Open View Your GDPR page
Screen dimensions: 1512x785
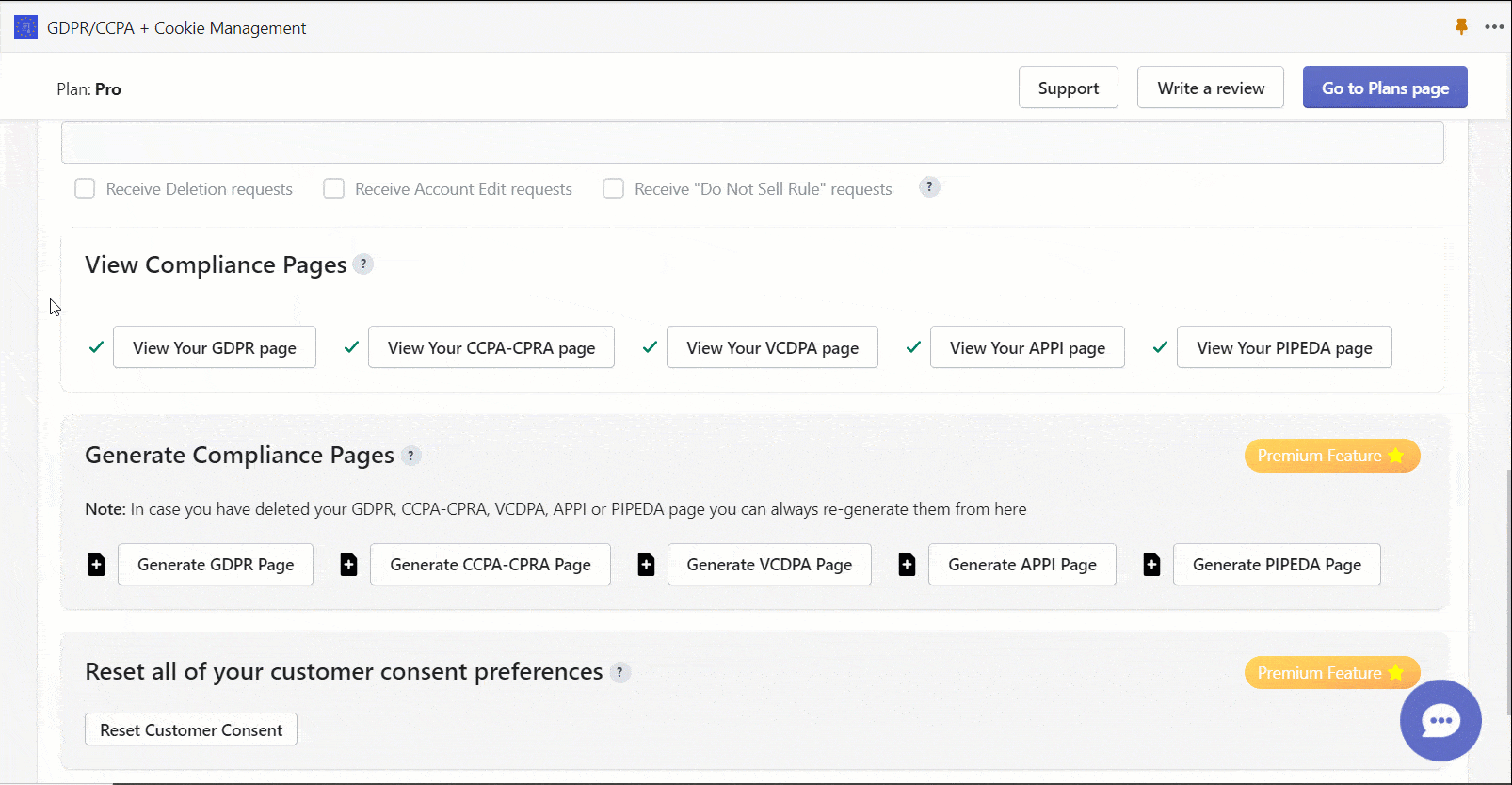pyautogui.click(x=215, y=347)
